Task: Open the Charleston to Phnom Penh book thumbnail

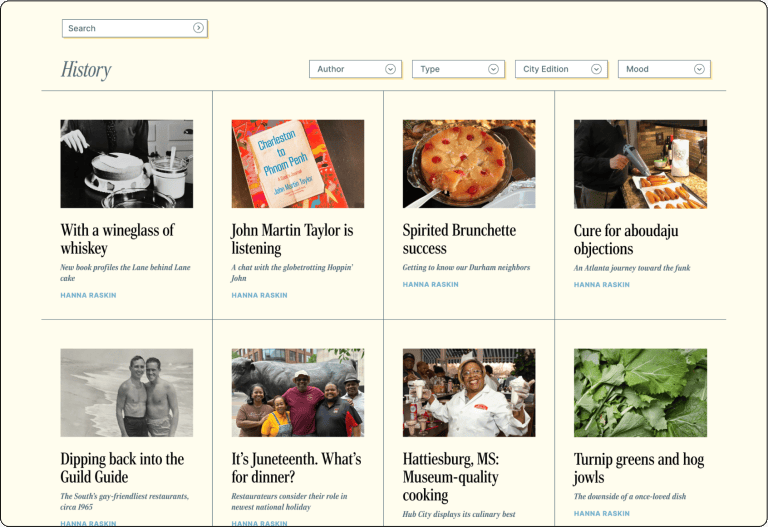Action: point(298,164)
